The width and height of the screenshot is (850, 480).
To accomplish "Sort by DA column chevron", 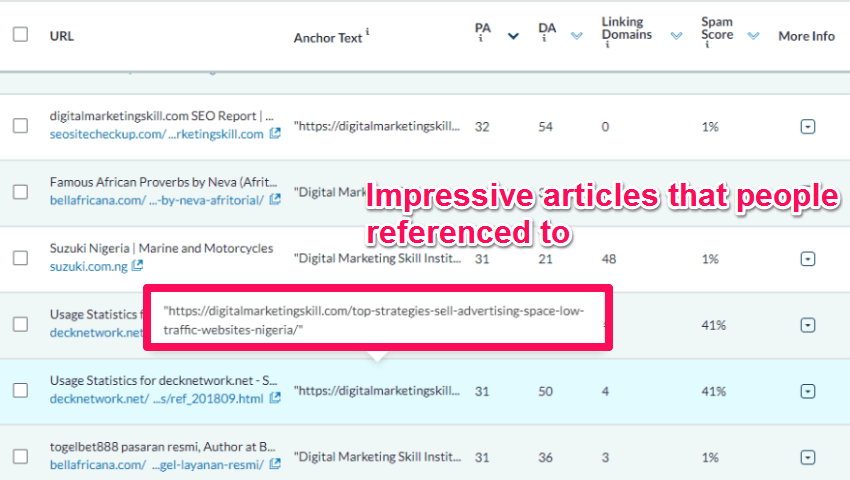I will point(577,36).
